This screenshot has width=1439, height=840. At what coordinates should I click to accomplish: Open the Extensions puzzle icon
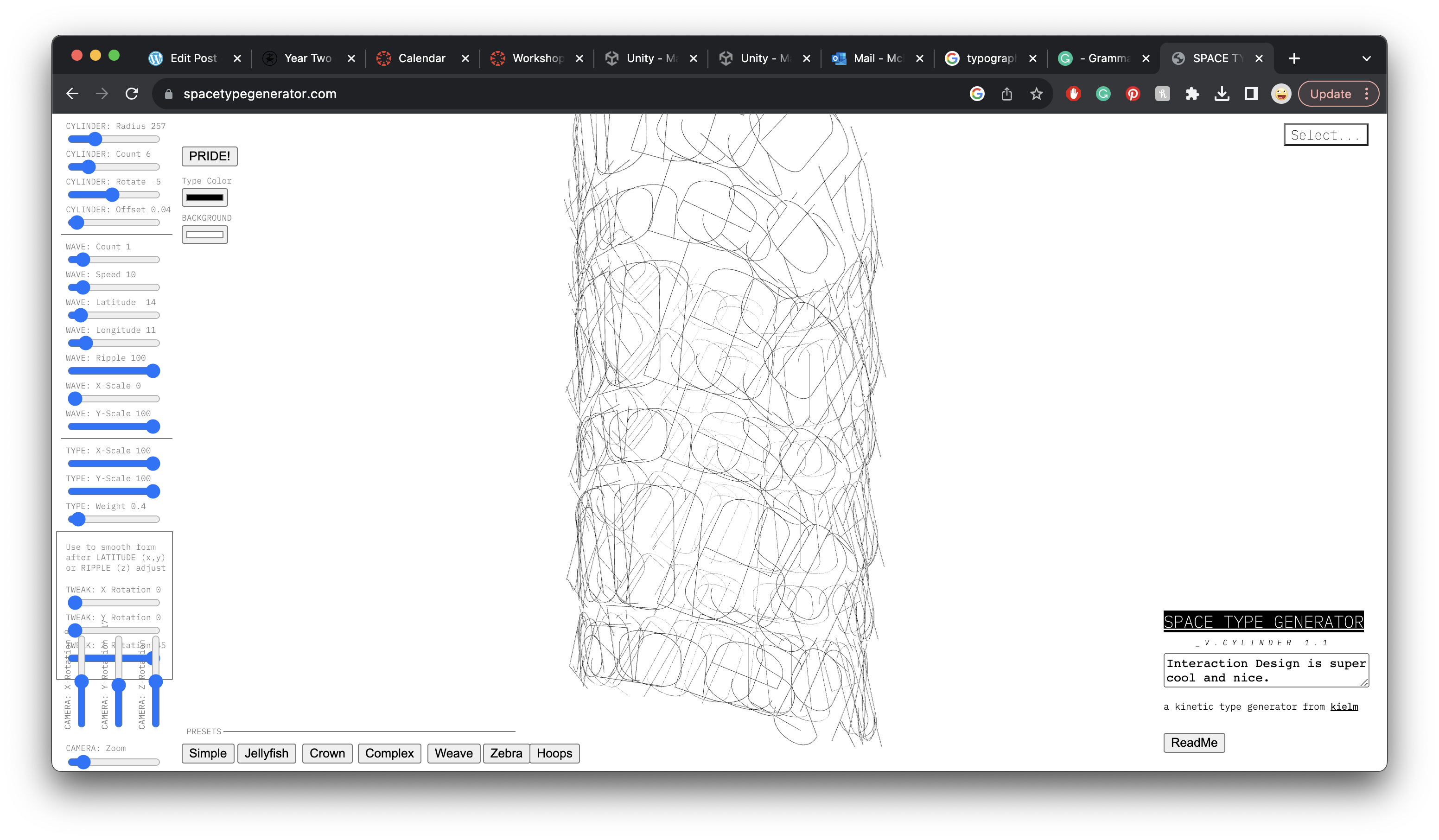click(1192, 94)
